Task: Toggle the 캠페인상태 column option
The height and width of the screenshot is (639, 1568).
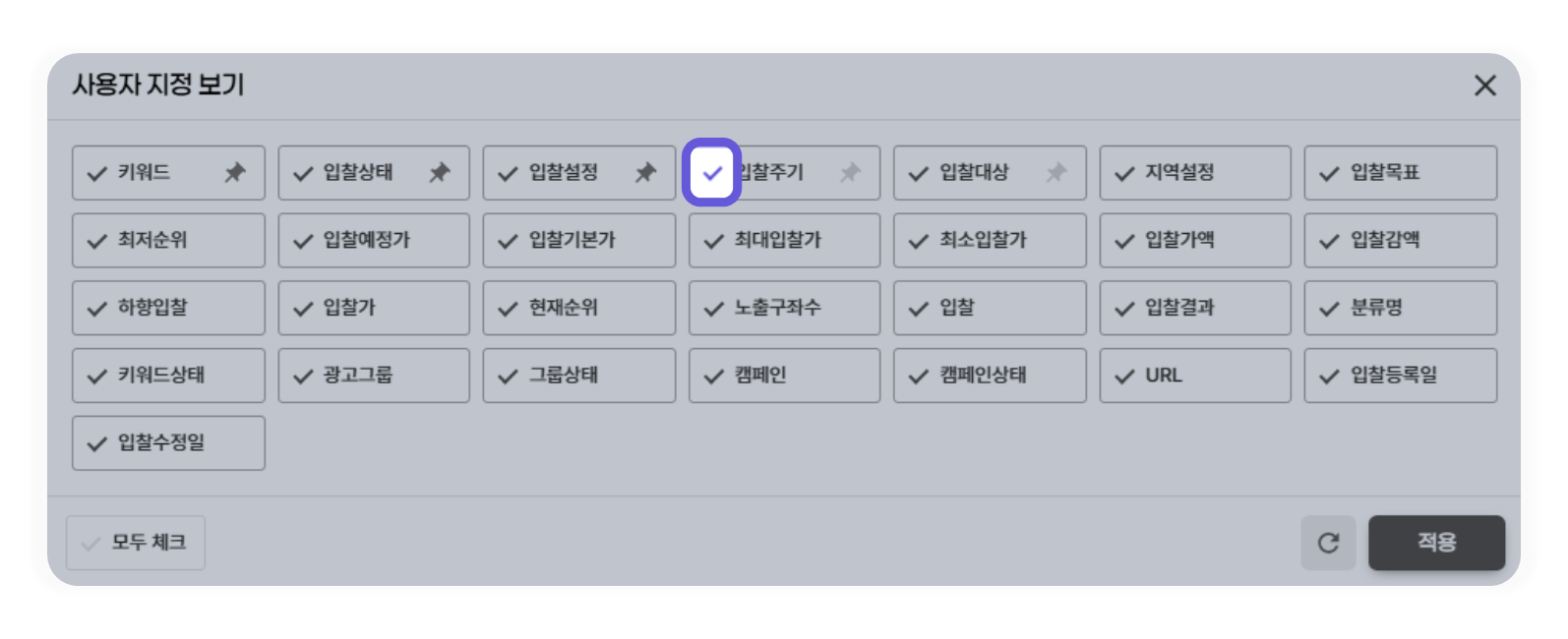Action: 990,376
